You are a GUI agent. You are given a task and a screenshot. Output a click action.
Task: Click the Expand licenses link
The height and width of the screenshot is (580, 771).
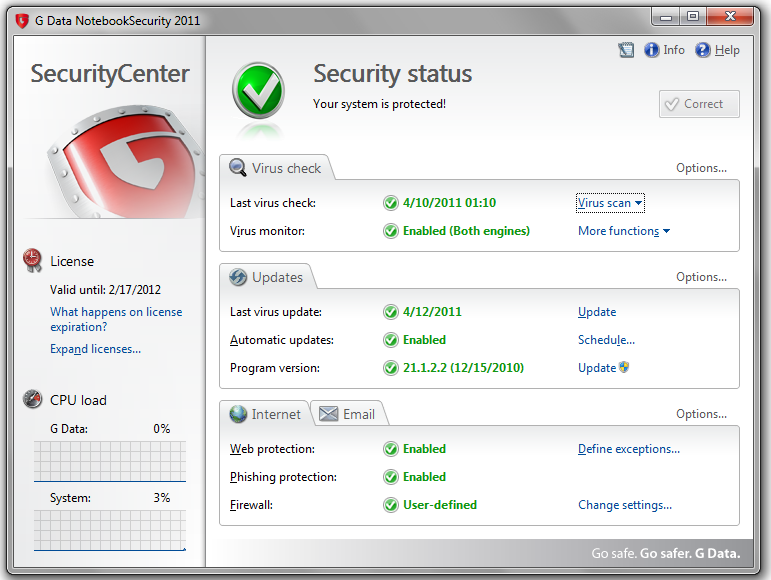95,349
